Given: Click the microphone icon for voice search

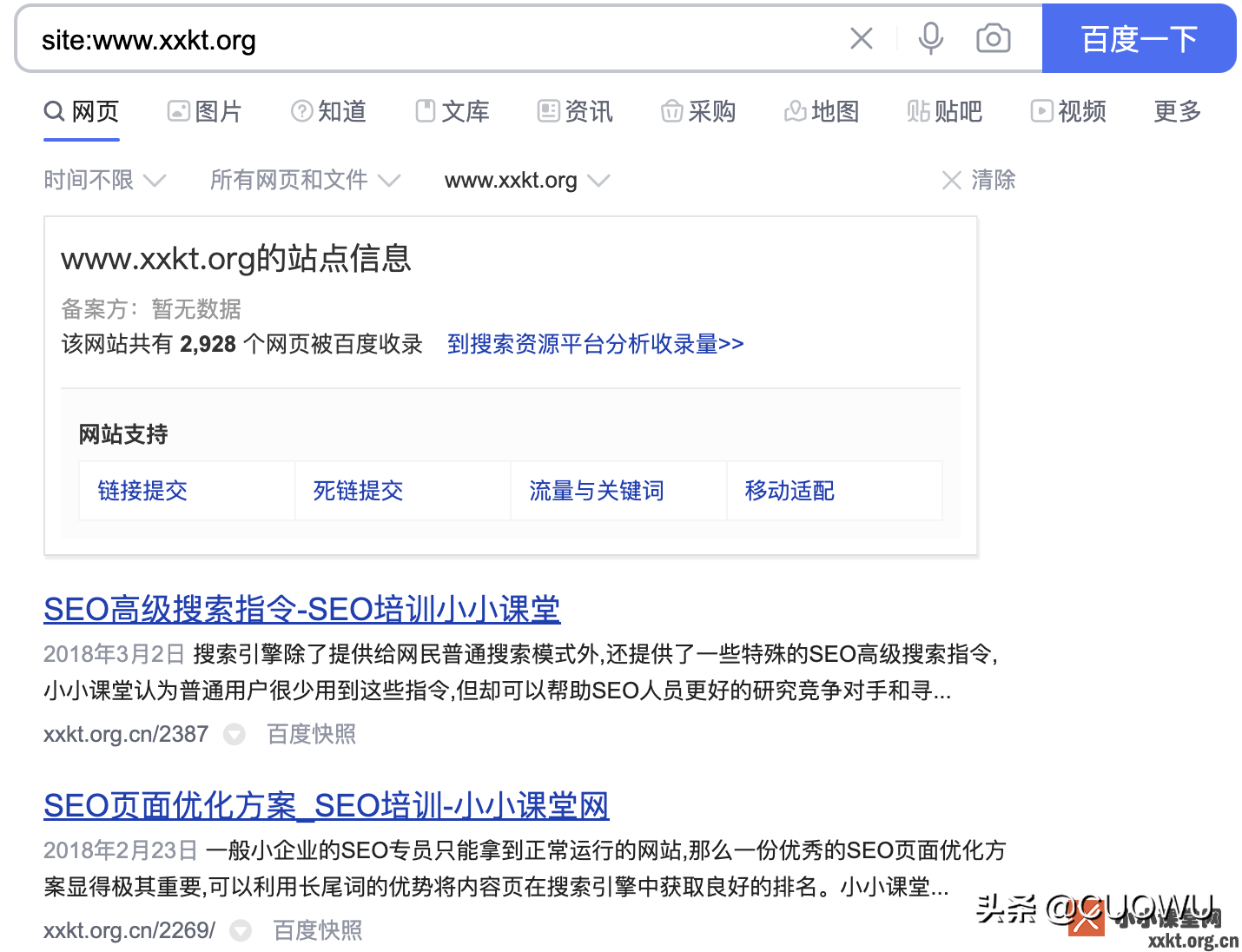Looking at the screenshot, I should 930,38.
